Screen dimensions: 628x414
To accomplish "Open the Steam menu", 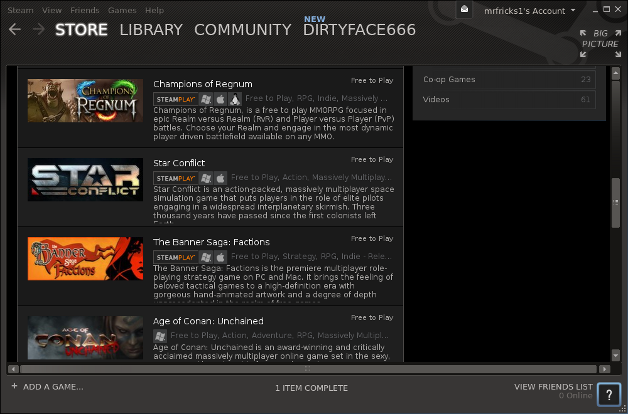I will pyautogui.click(x=20, y=10).
